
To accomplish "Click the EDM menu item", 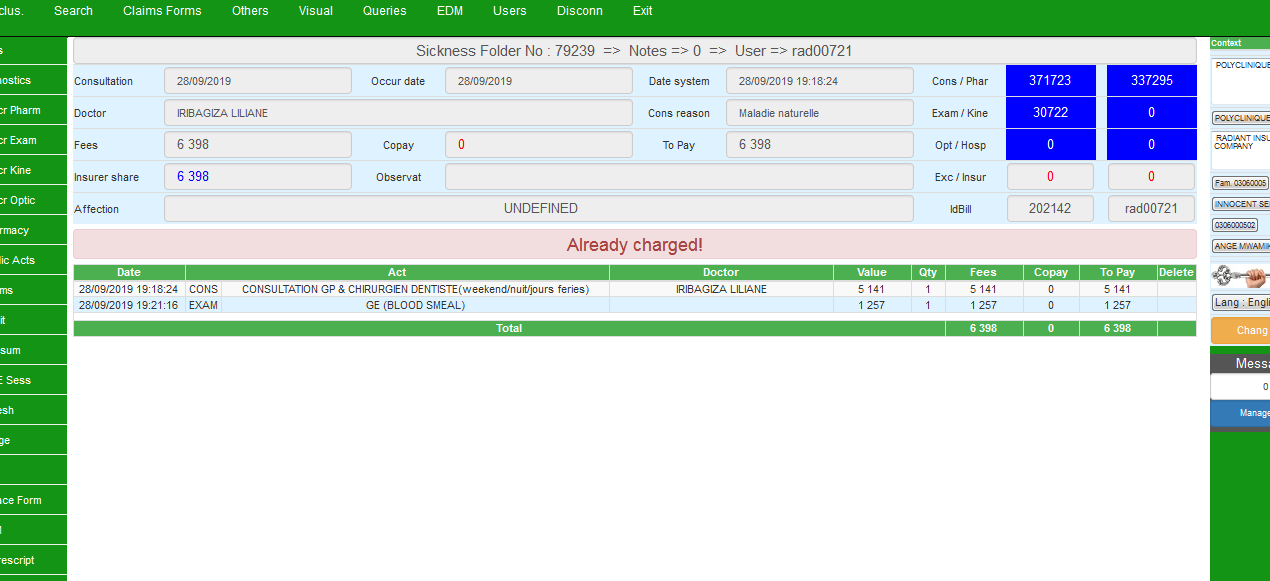I will pyautogui.click(x=450, y=11).
